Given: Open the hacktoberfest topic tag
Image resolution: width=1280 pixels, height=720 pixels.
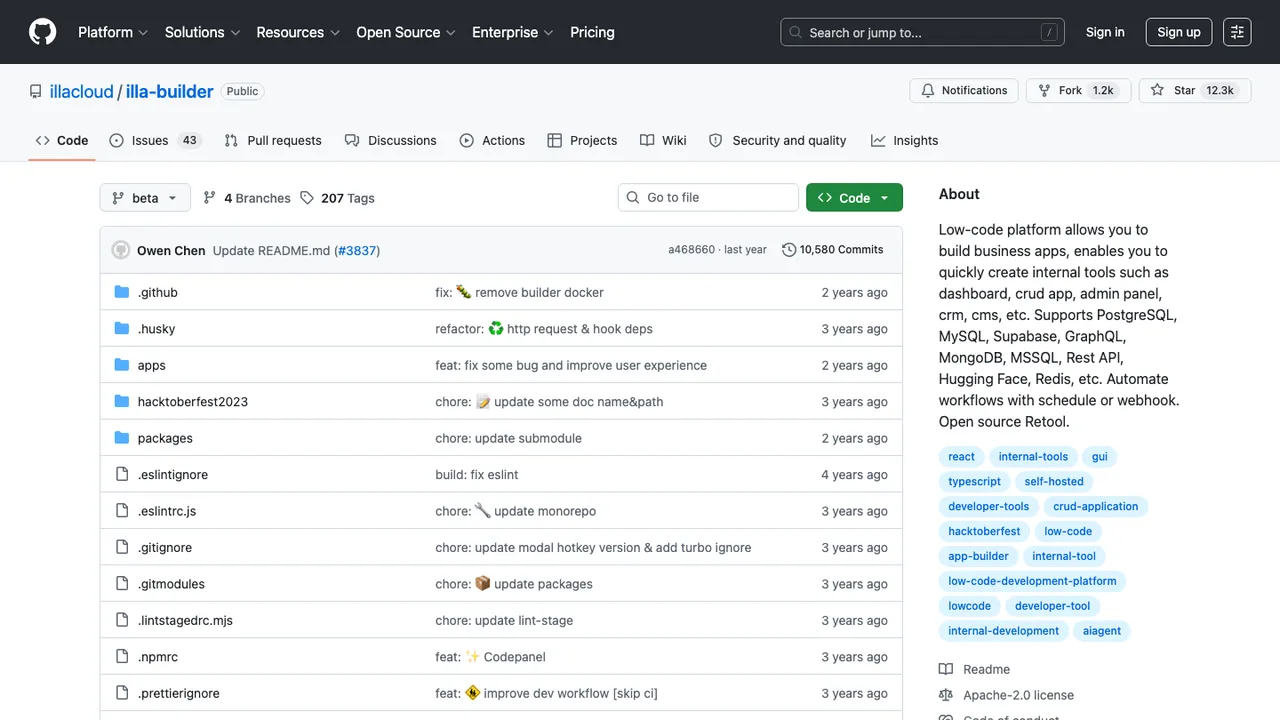Looking at the screenshot, I should point(984,532).
